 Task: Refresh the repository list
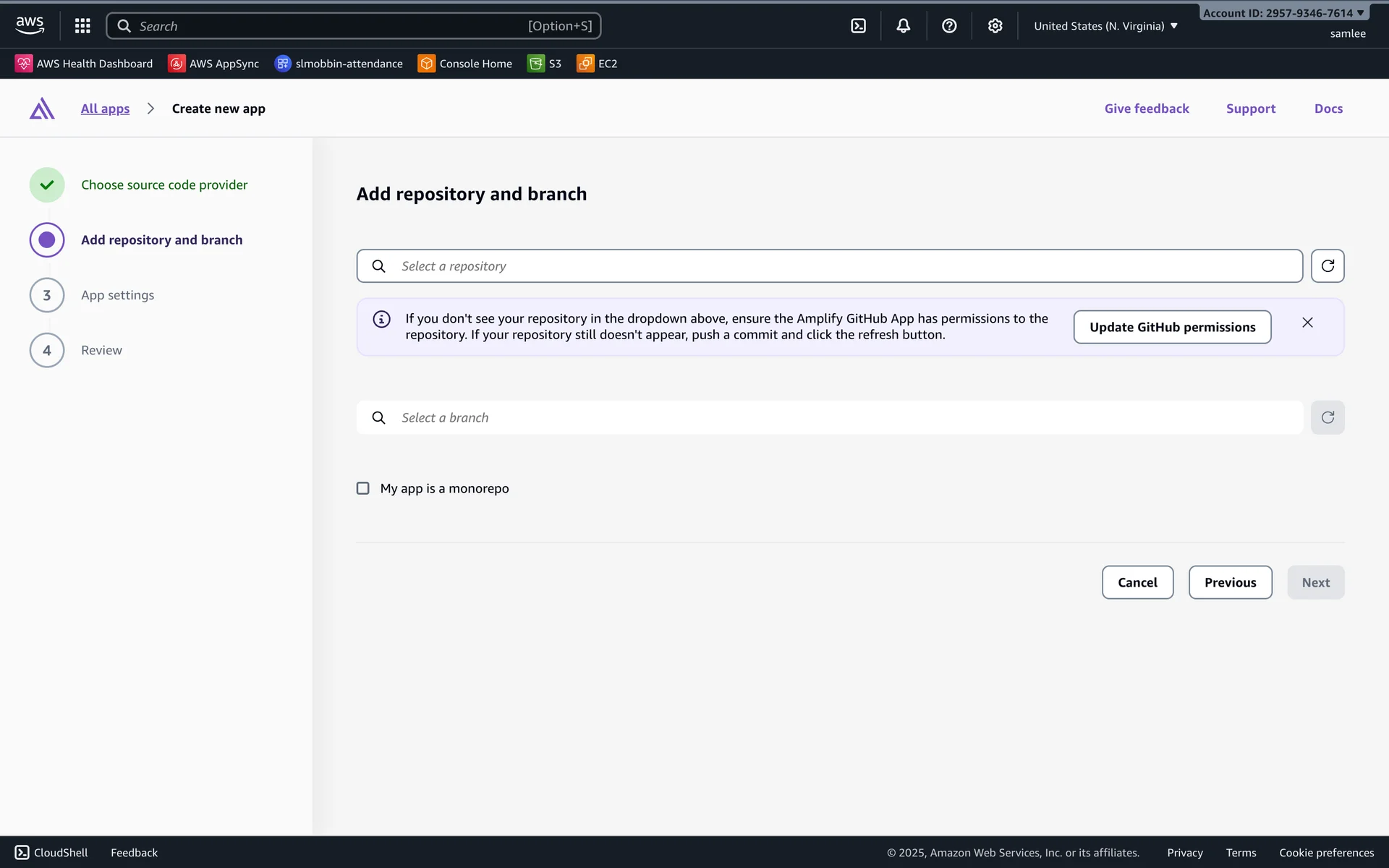coord(1327,266)
